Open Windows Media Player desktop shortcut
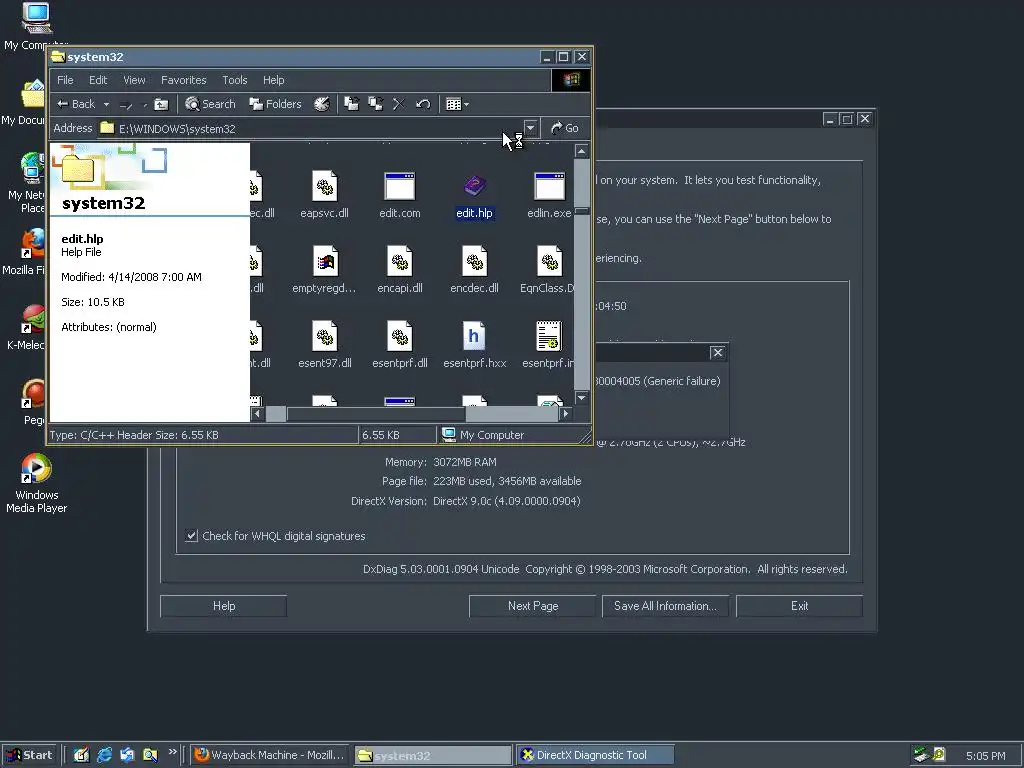Image resolution: width=1024 pixels, height=768 pixels. tap(37, 483)
